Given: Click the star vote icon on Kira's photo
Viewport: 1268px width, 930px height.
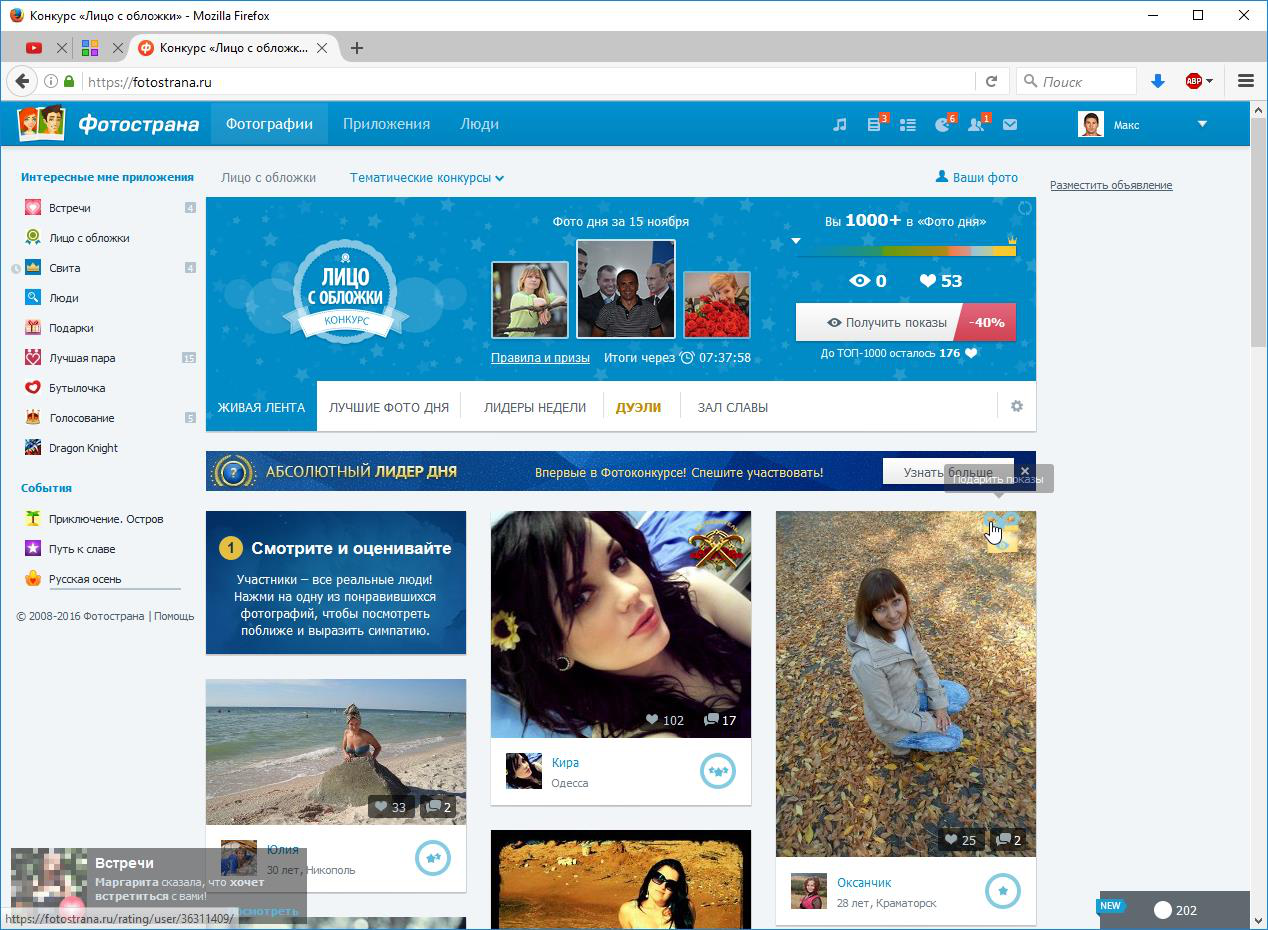Looking at the screenshot, I should 717,771.
